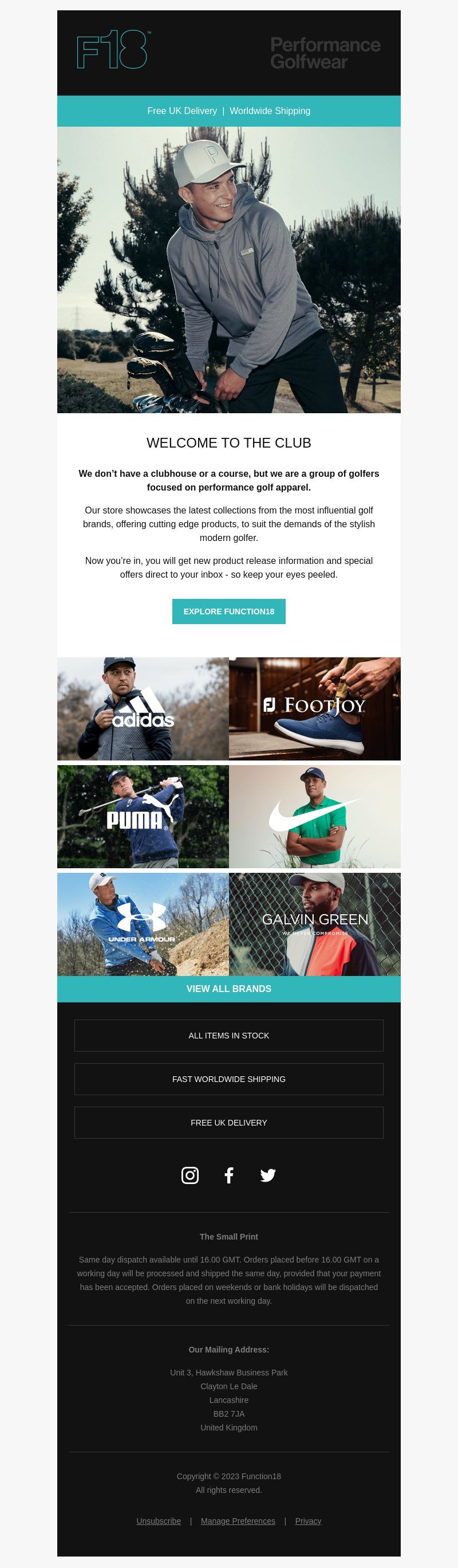The image size is (458, 1568).
Task: Click the Performance Golfwear header text
Action: click(325, 53)
